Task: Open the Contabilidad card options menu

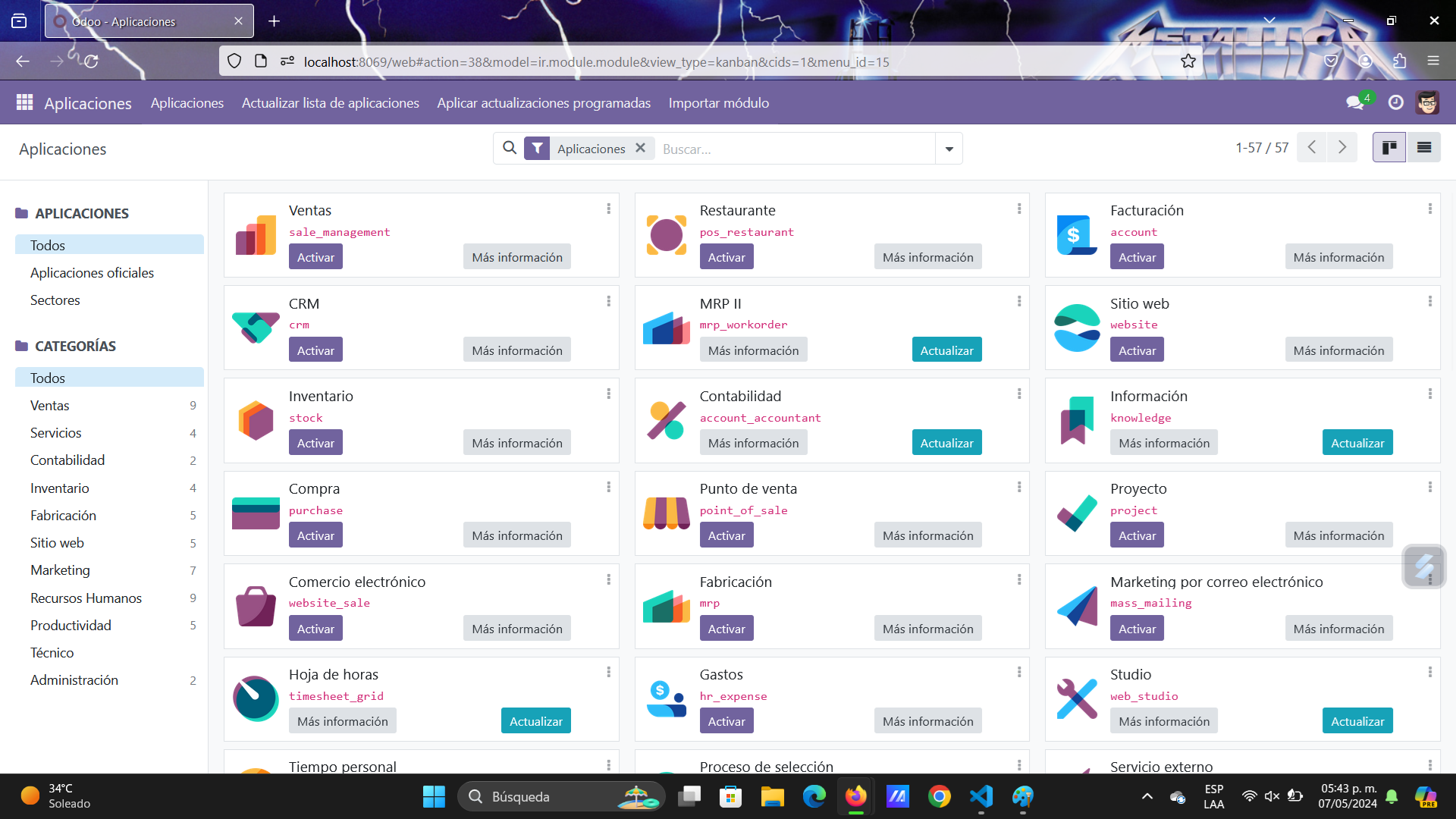Action: click(1019, 394)
